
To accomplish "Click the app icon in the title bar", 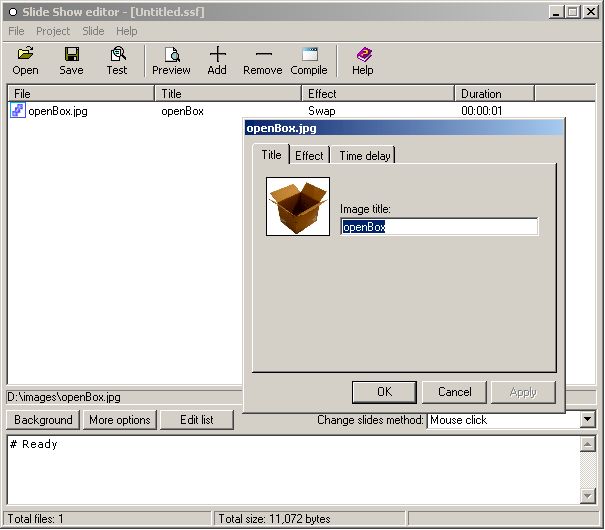I will coord(13,12).
